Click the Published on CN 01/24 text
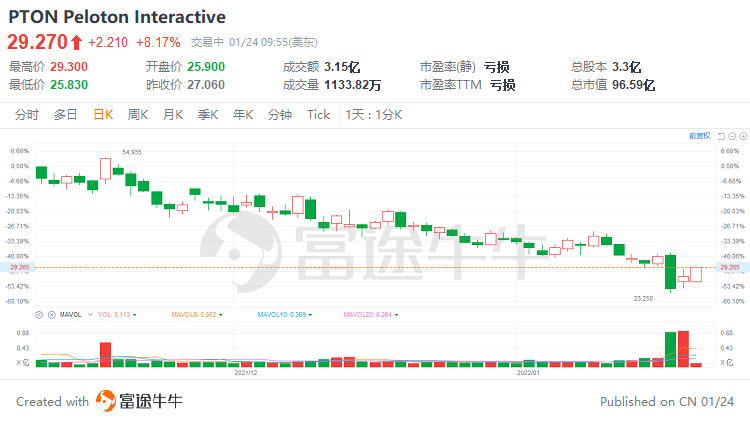This screenshot has width=750, height=422. (x=667, y=401)
